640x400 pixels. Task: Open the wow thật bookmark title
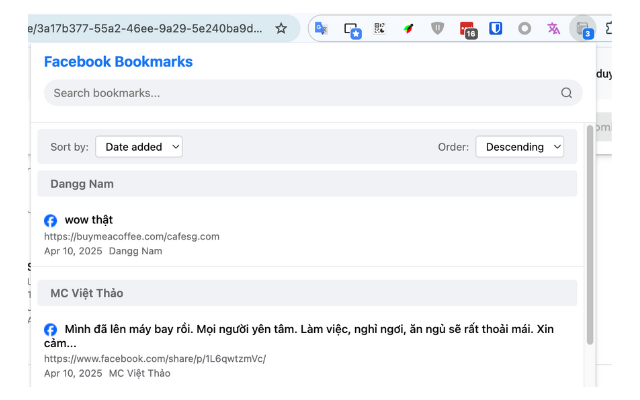click(x=89, y=220)
